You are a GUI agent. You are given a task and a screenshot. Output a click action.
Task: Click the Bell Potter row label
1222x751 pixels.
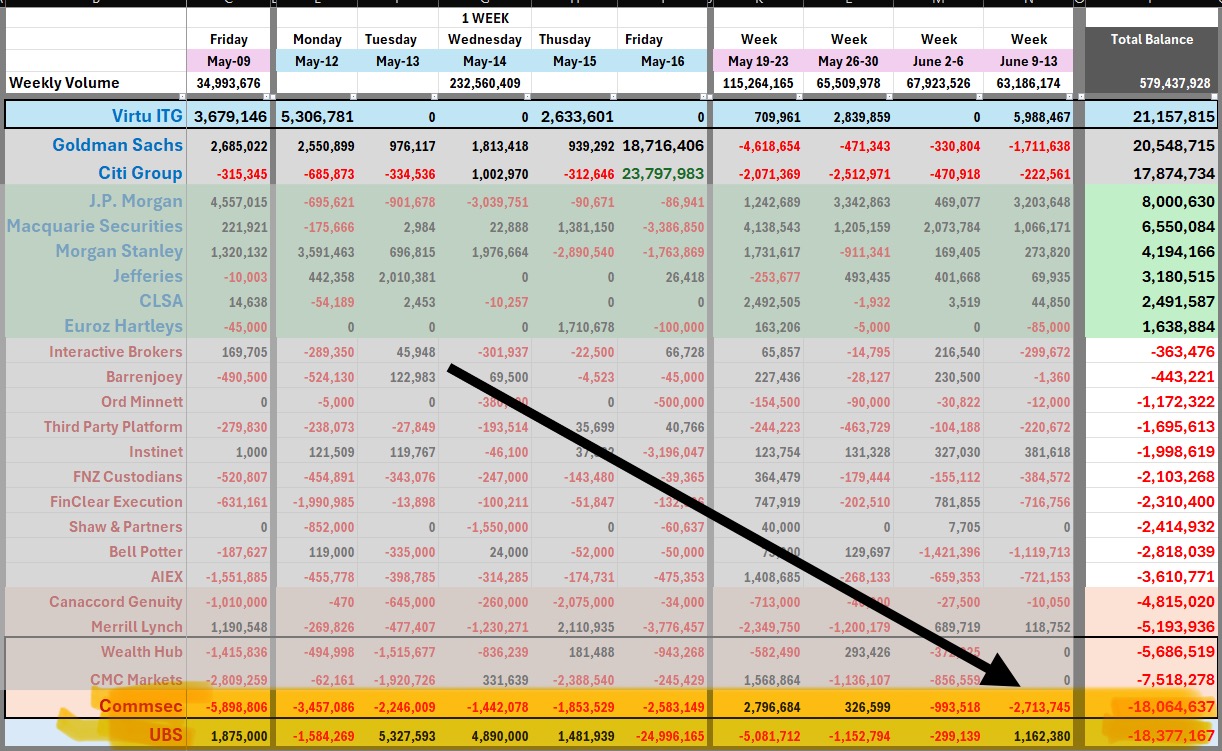pyautogui.click(x=146, y=552)
